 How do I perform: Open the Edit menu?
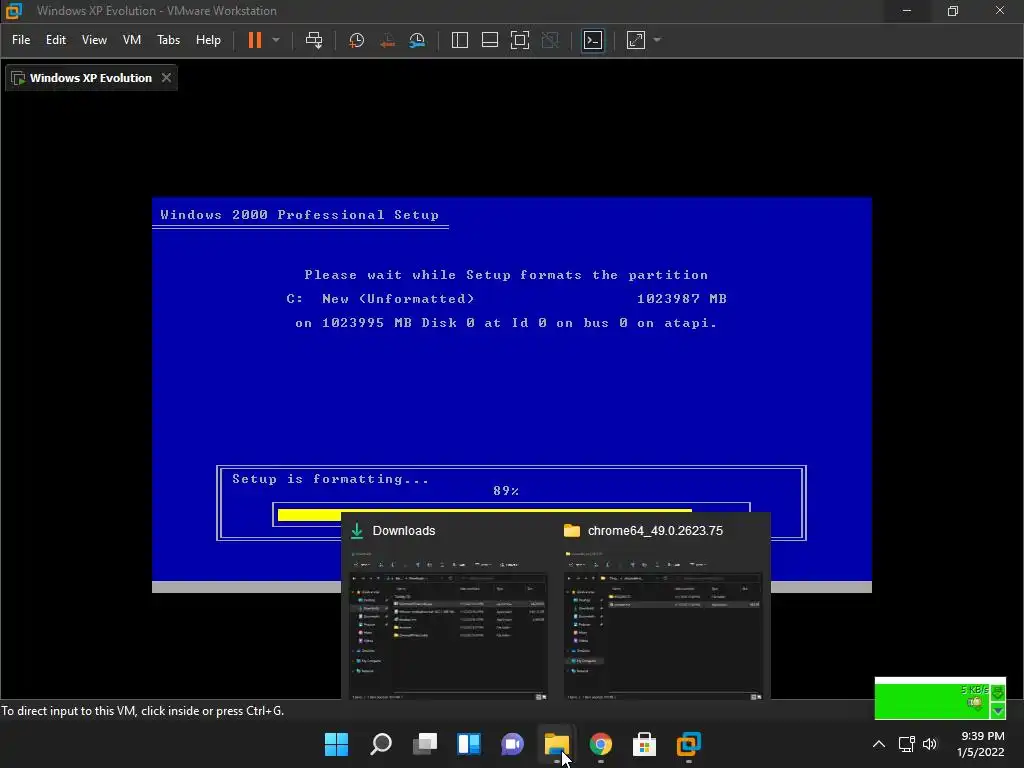pos(56,40)
